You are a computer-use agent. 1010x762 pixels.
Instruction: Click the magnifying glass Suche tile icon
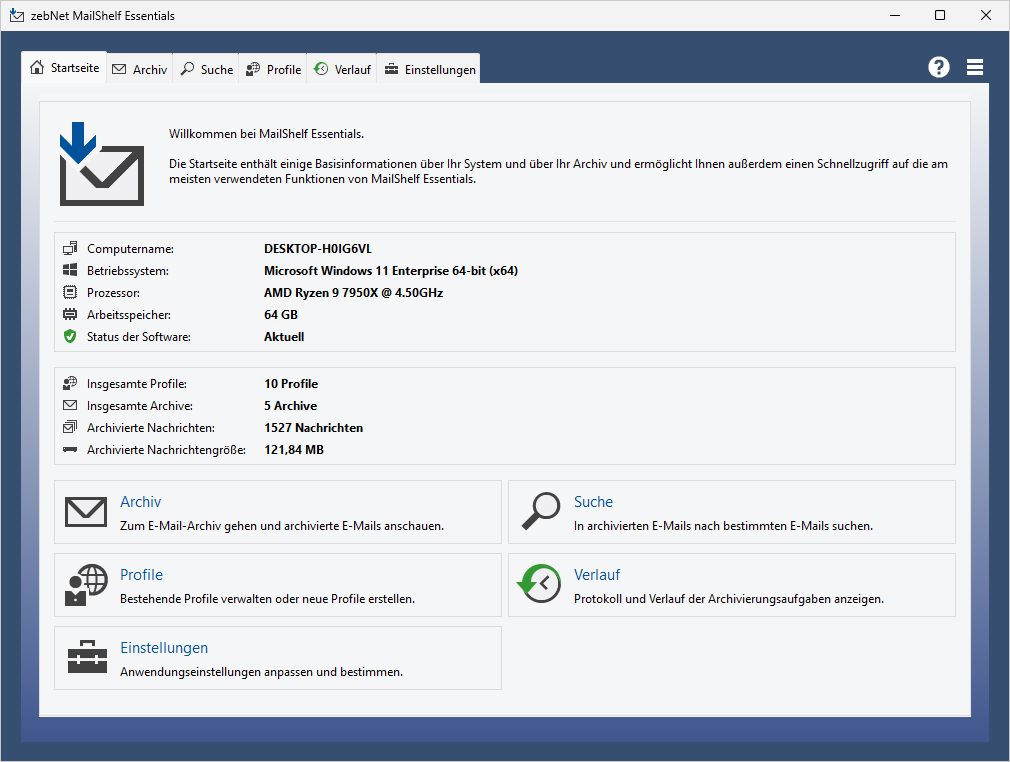(540, 512)
